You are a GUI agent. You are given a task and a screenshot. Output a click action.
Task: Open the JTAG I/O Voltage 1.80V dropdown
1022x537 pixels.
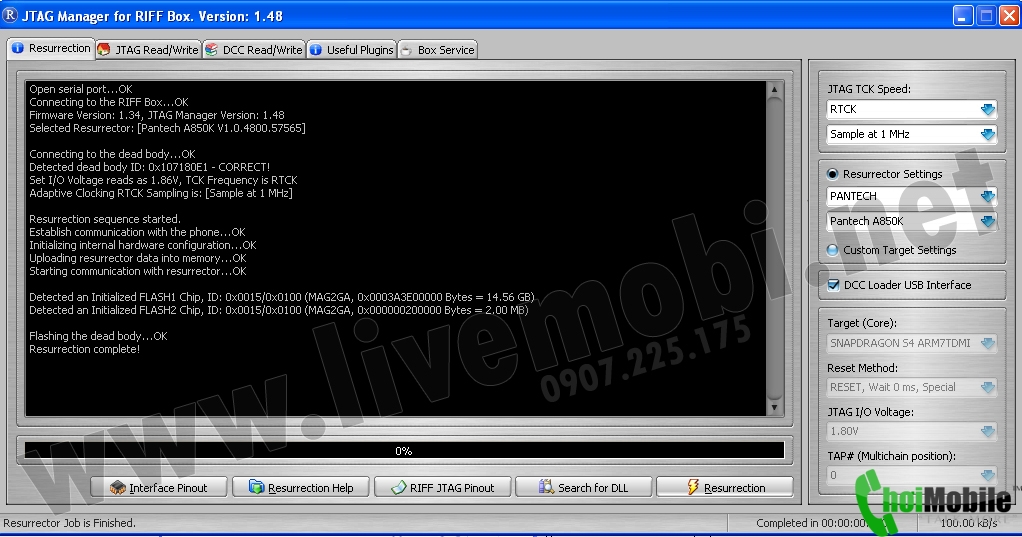988,431
